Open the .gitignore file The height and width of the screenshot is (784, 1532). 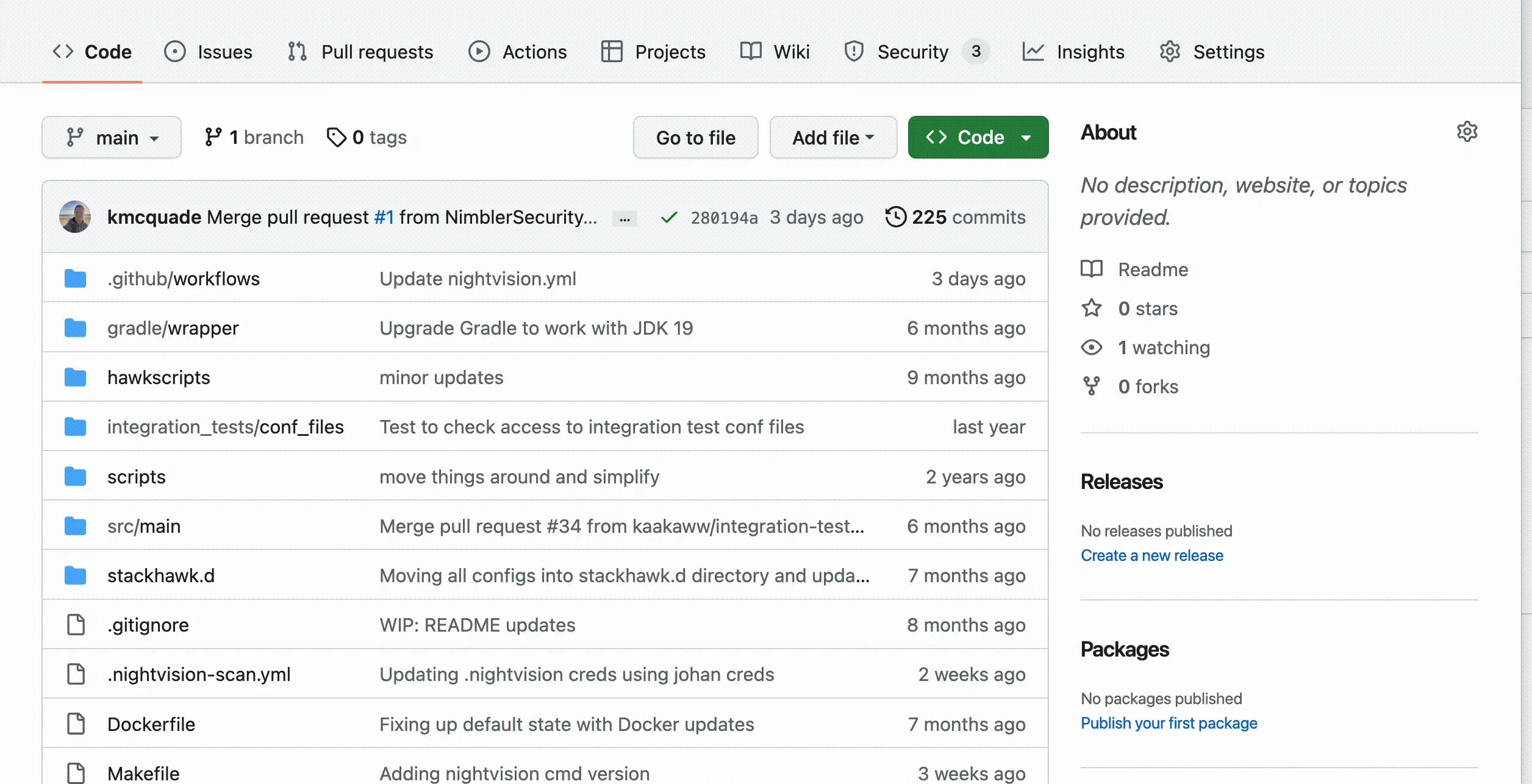tap(148, 625)
